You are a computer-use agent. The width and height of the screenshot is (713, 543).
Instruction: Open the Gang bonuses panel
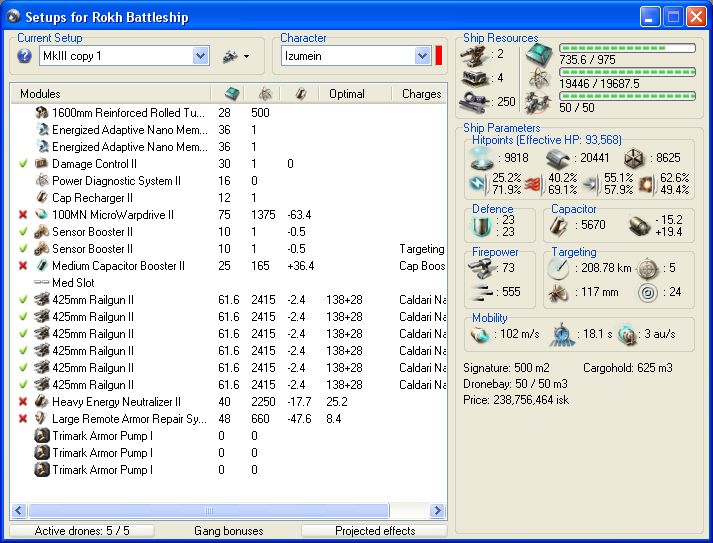(x=230, y=531)
